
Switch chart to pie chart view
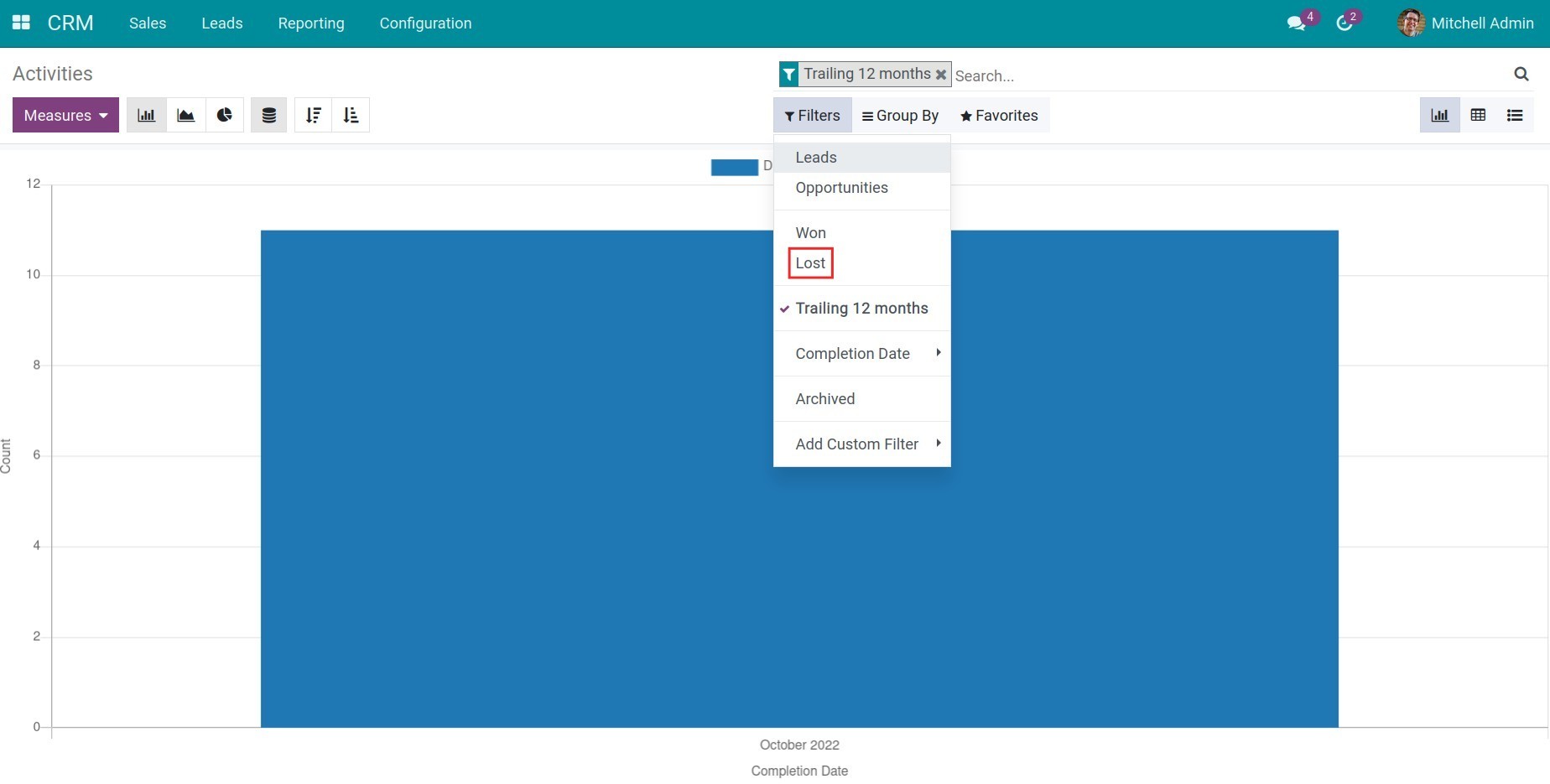click(225, 115)
